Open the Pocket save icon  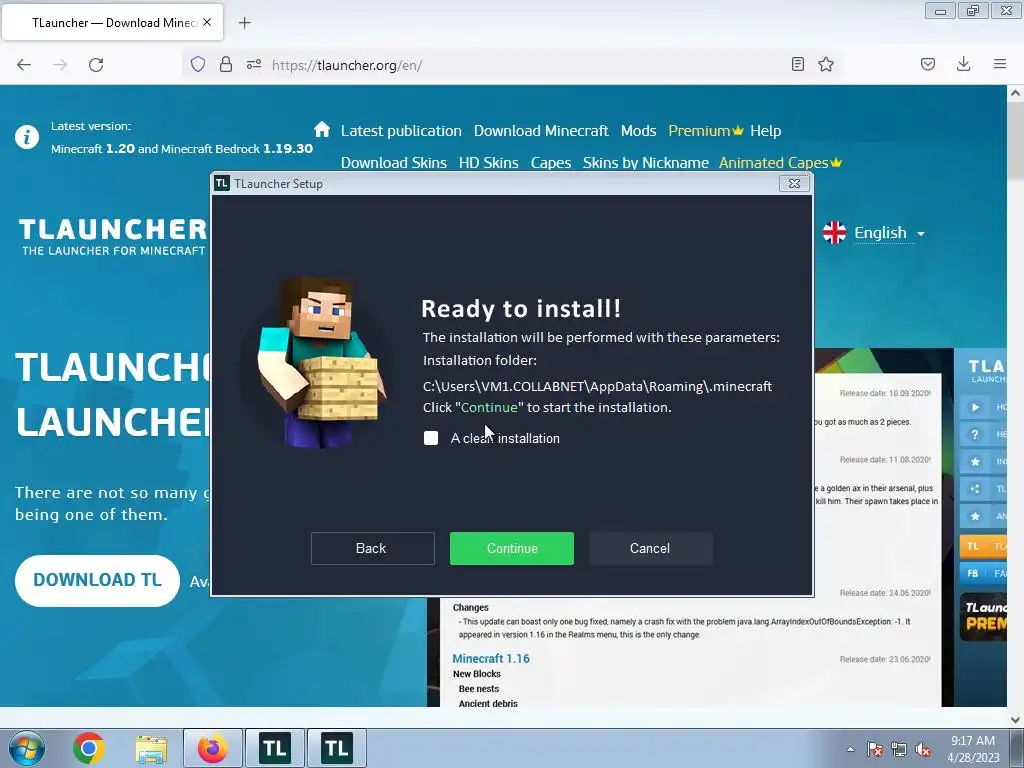[928, 64]
